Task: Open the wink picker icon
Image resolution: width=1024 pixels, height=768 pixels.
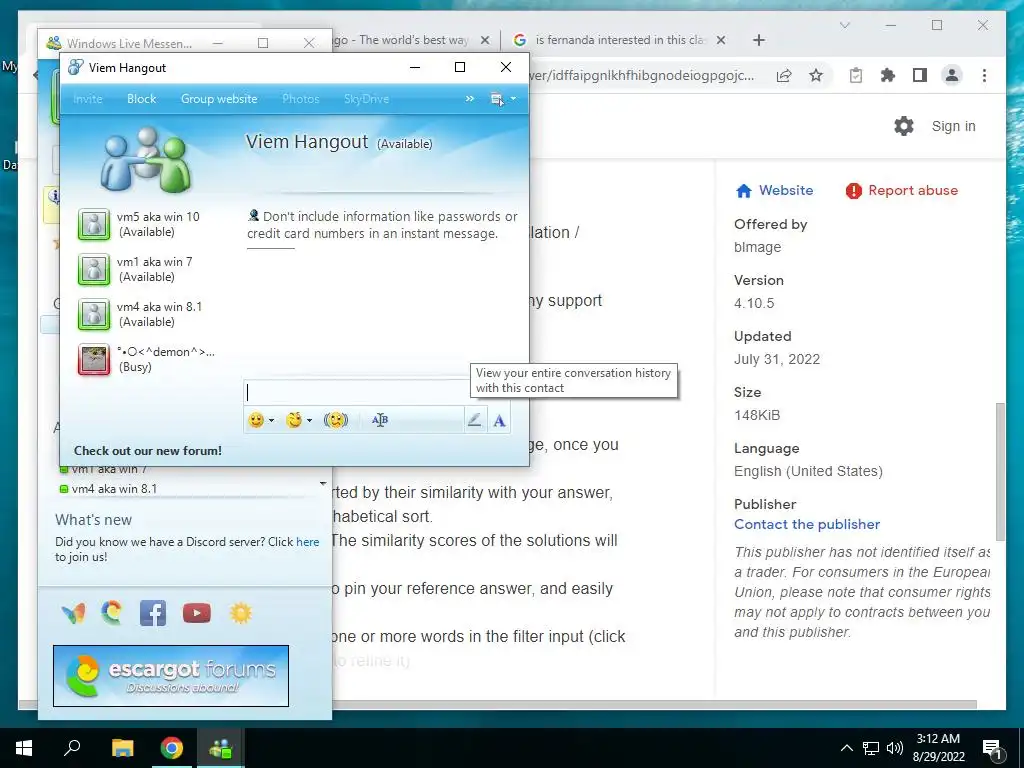Action: (x=294, y=420)
